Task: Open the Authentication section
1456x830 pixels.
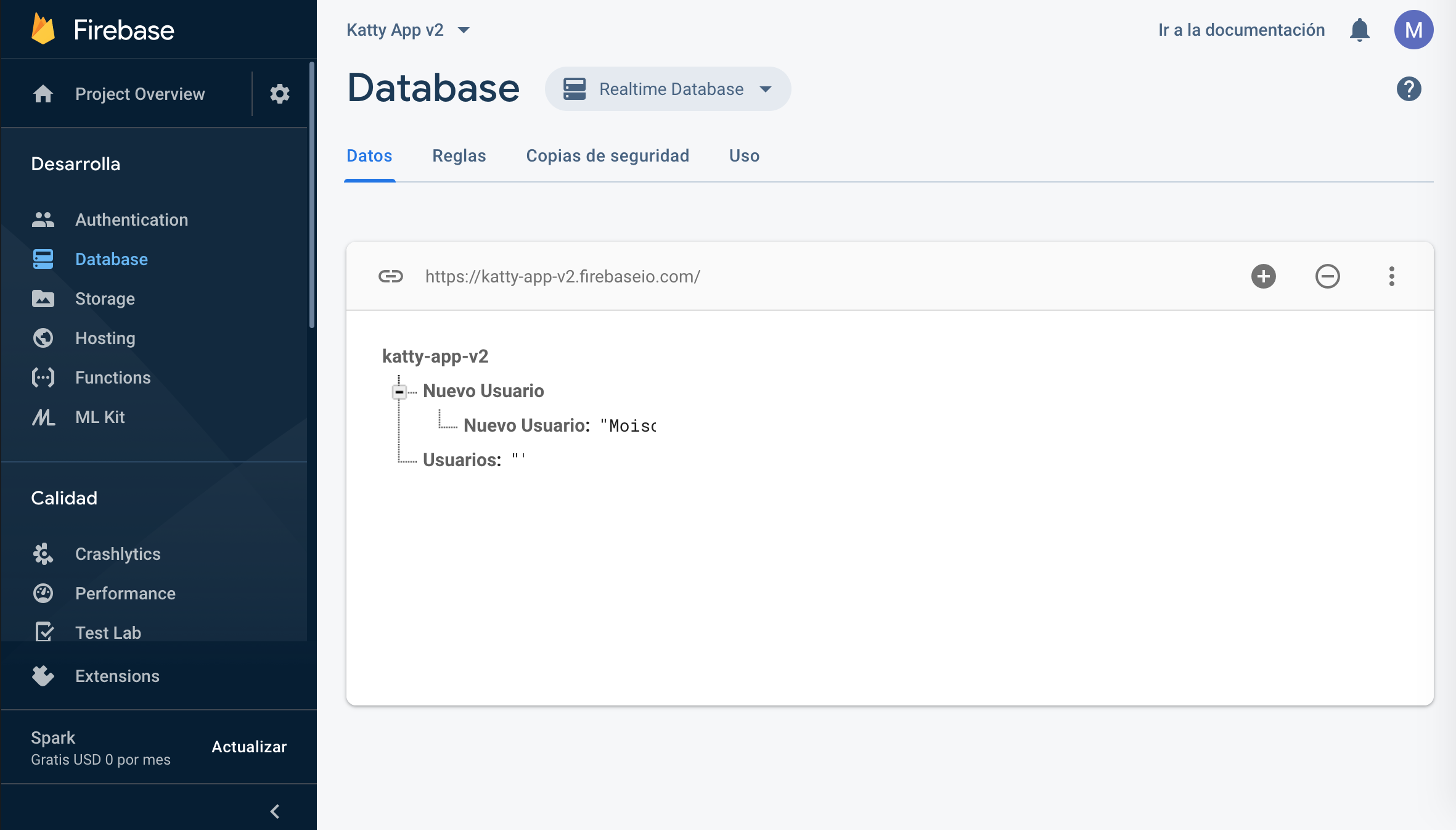Action: click(x=131, y=220)
